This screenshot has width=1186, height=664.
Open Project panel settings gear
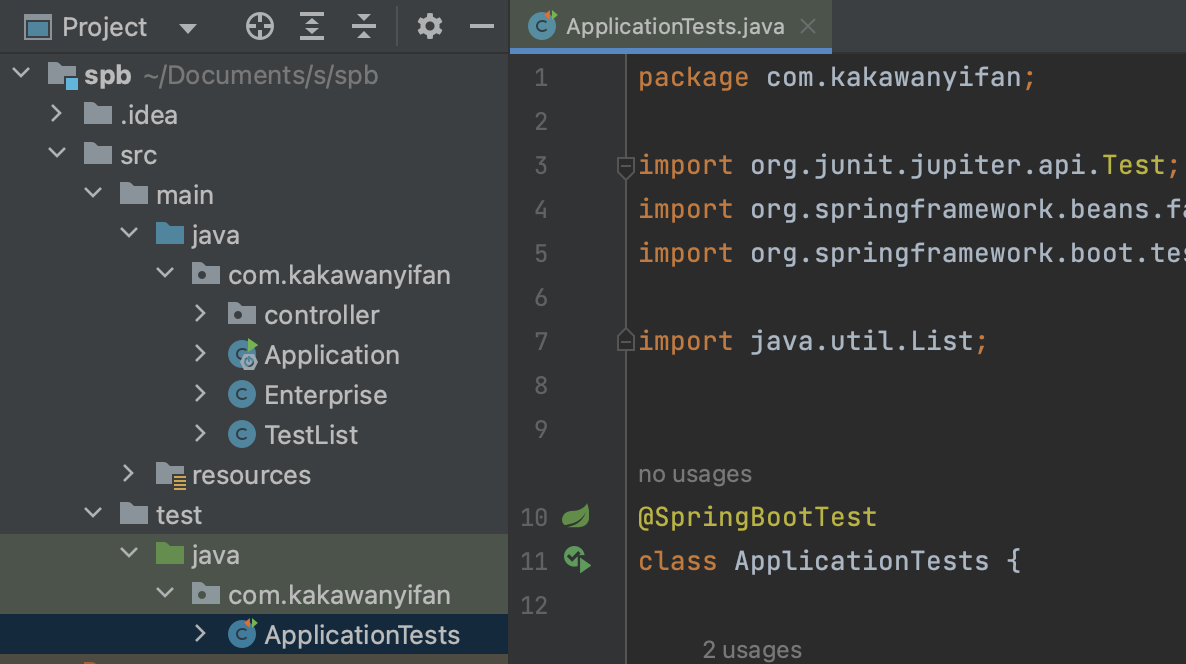click(430, 27)
